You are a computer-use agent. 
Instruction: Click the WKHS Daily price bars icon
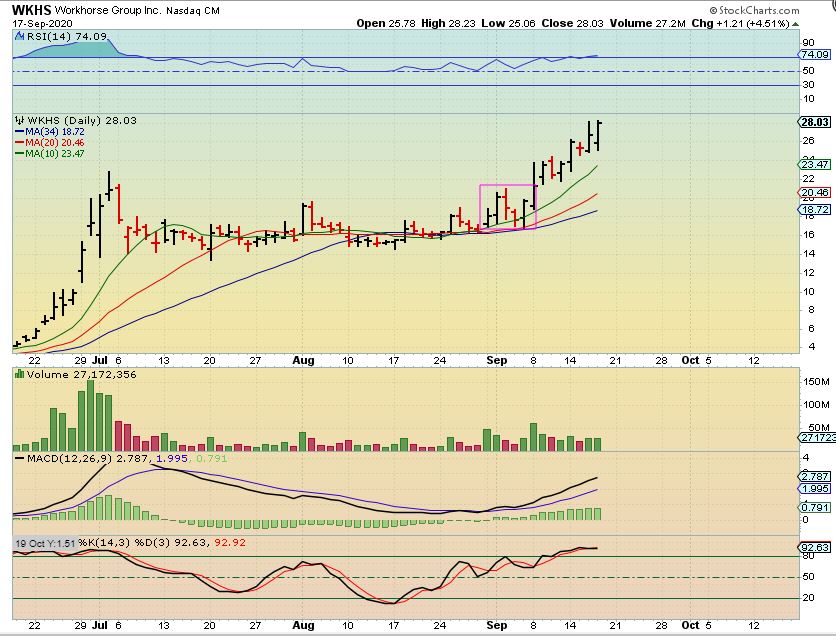pyautogui.click(x=20, y=120)
